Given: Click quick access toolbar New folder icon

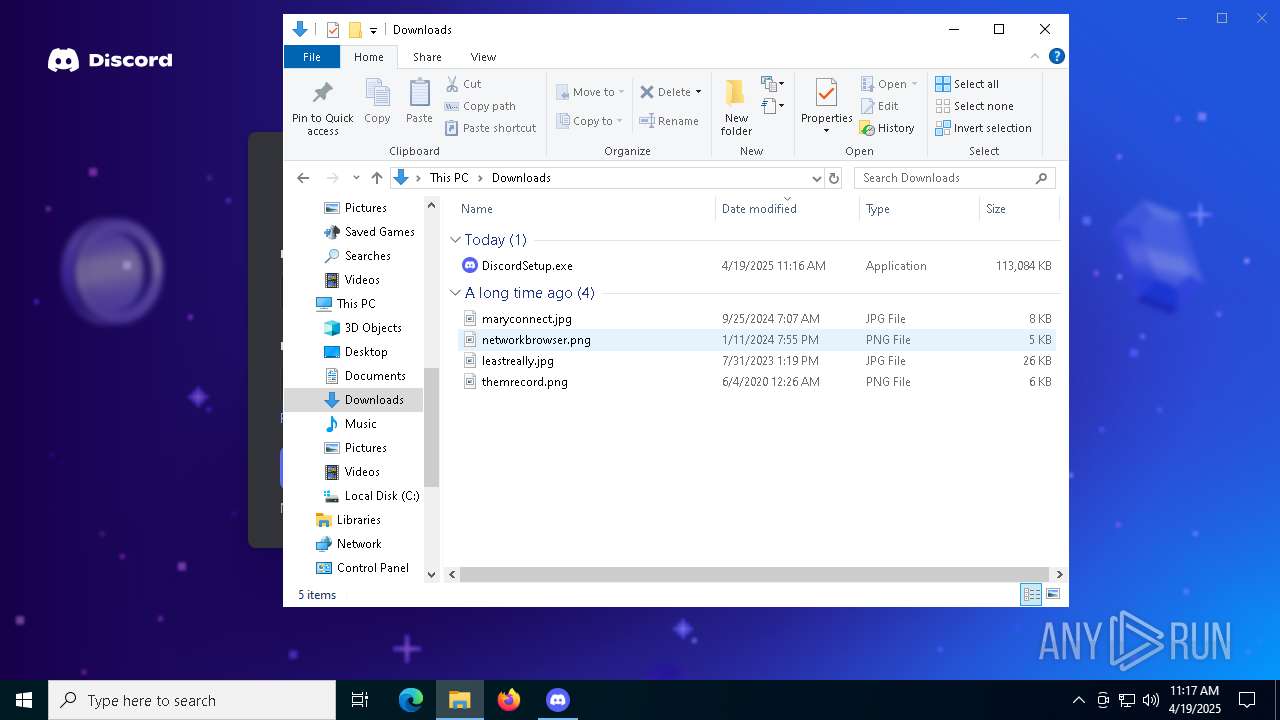Looking at the screenshot, I should [355, 30].
